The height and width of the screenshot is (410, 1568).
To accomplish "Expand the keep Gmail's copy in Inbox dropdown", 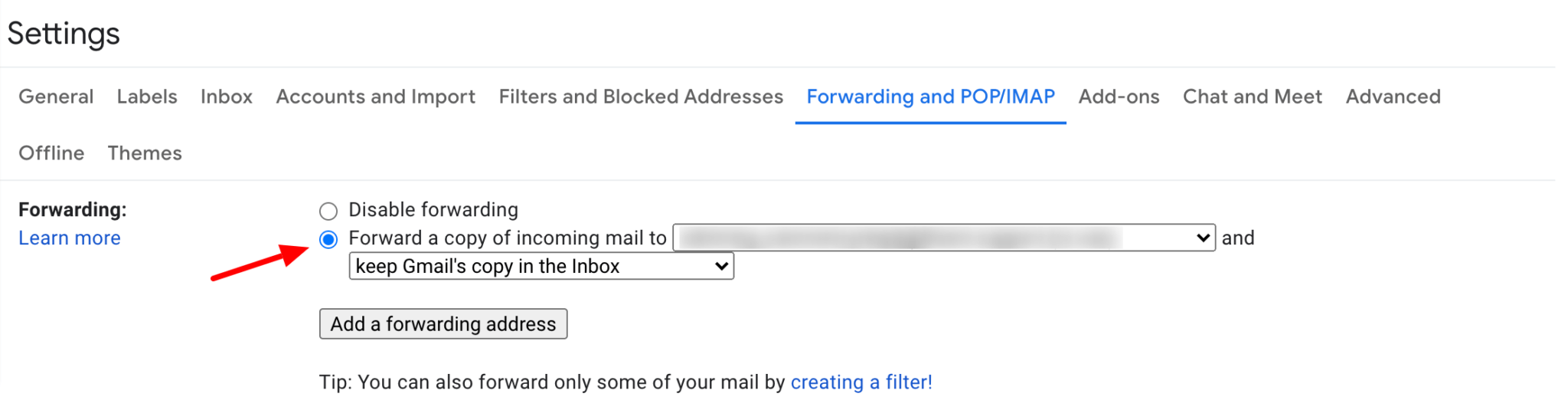I will pyautogui.click(x=541, y=267).
